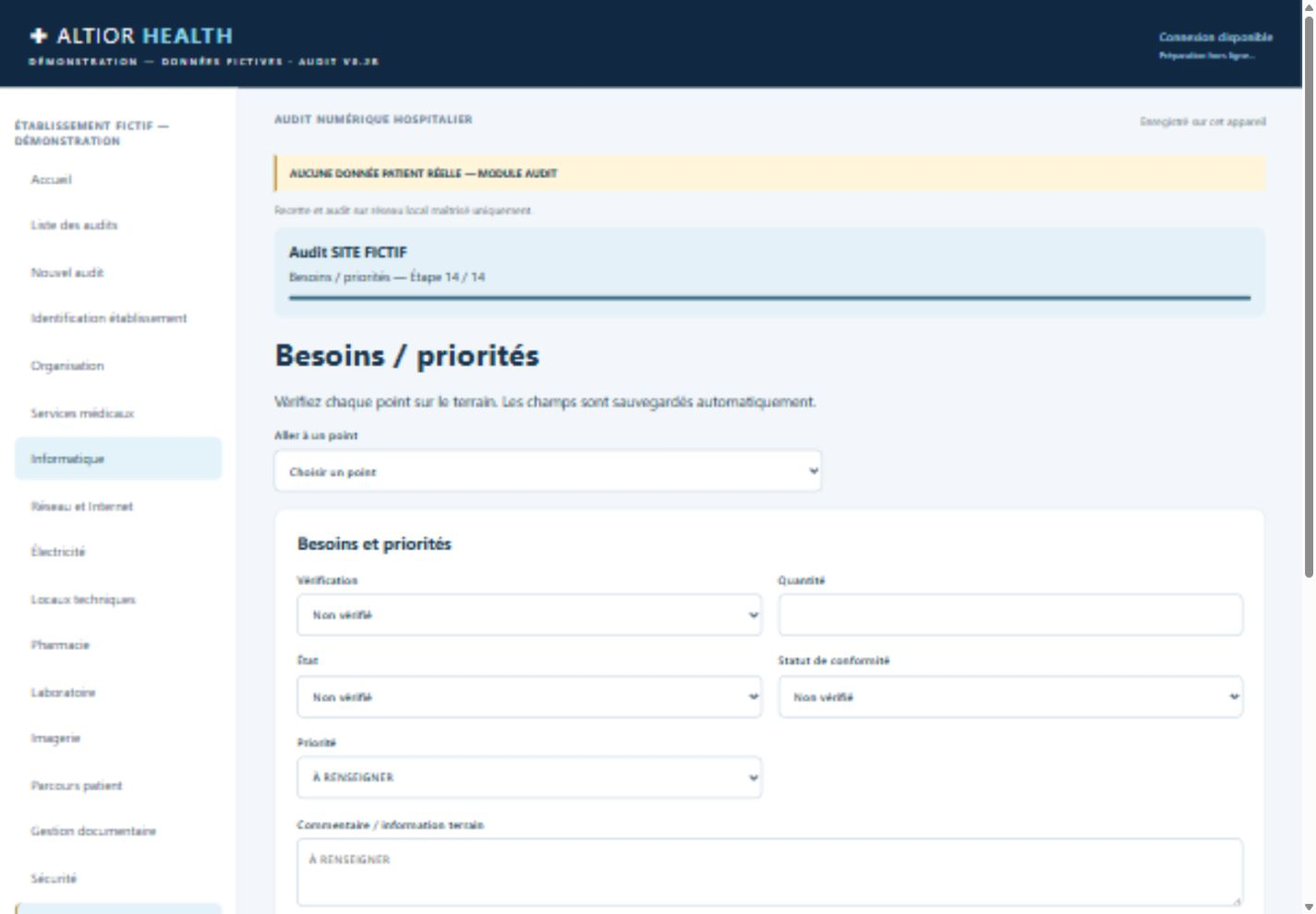Click 'Besoins et priorités' card heading

click(x=374, y=544)
